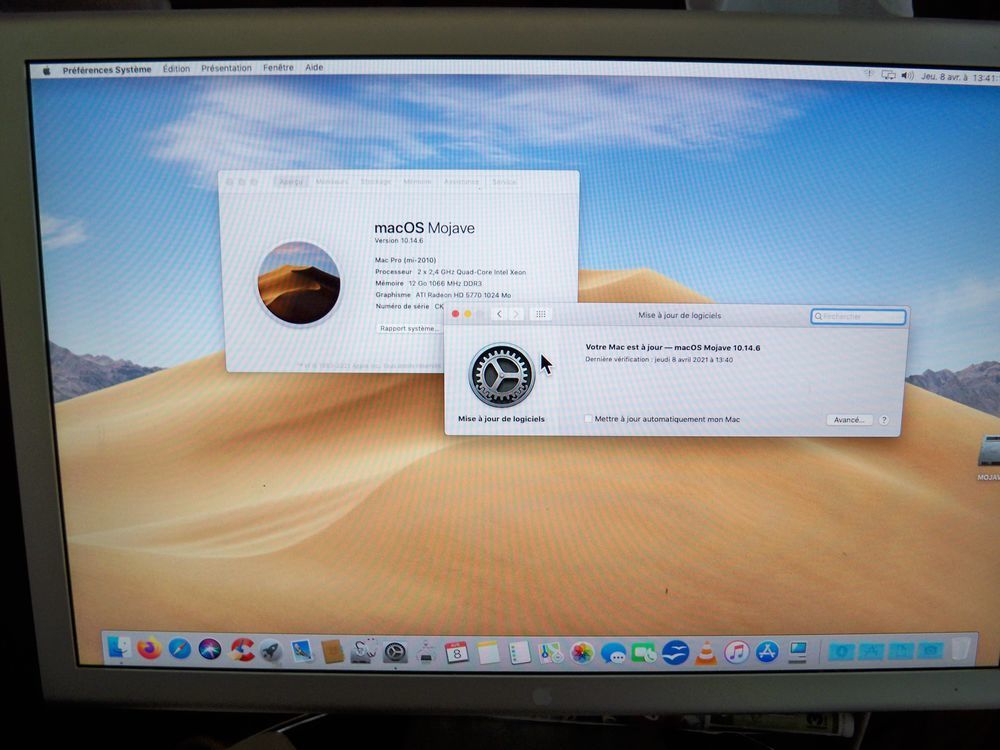Open FaceTime in the Dock
This screenshot has width=1000, height=750.
point(643,654)
